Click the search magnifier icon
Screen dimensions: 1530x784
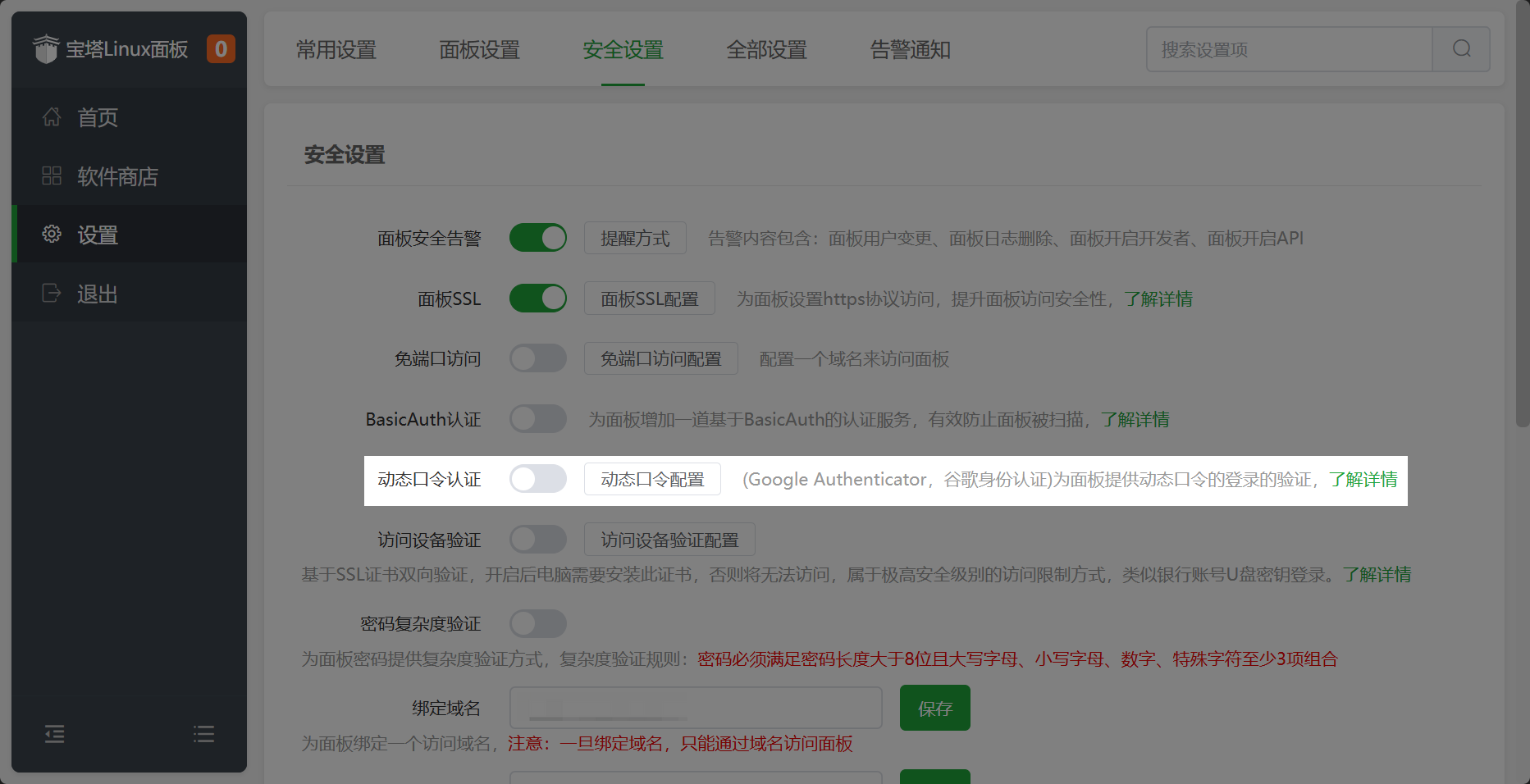1461,49
